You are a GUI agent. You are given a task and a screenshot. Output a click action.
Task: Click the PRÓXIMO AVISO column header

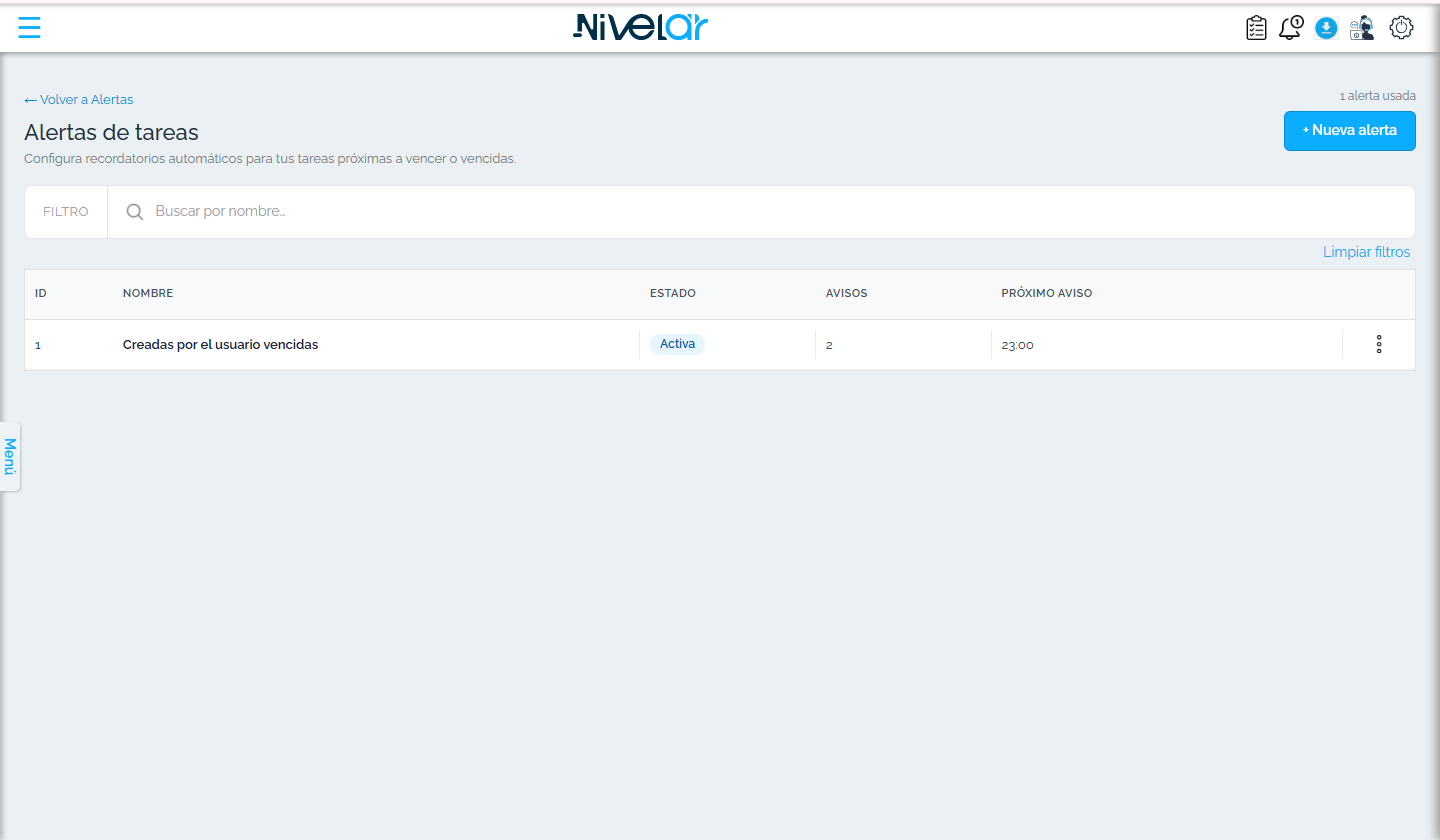(x=1047, y=294)
